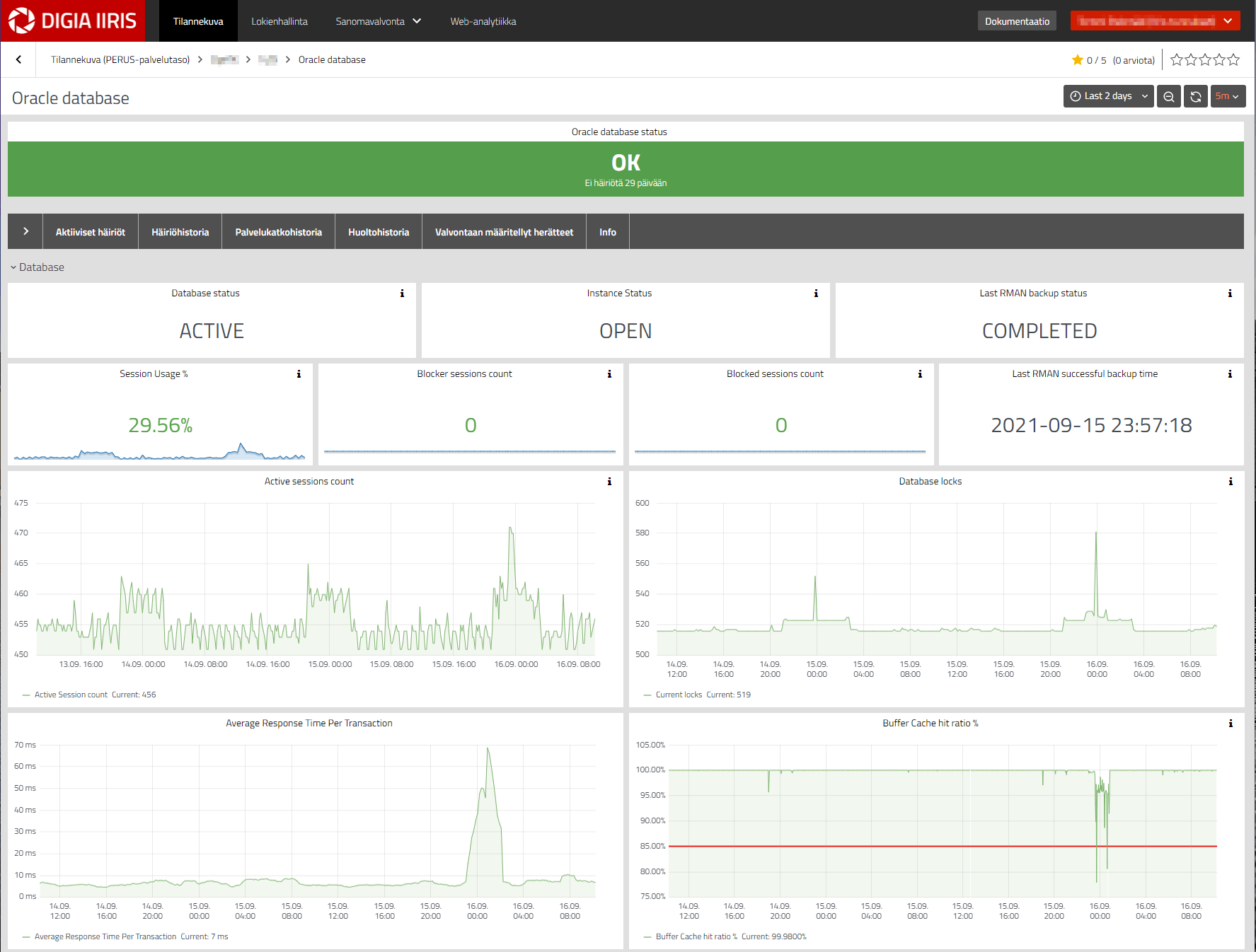The width and height of the screenshot is (1256, 952).
Task: Open Tilannekuva (PERUS-palvelutaso) breadcrumb
Action: (120, 60)
